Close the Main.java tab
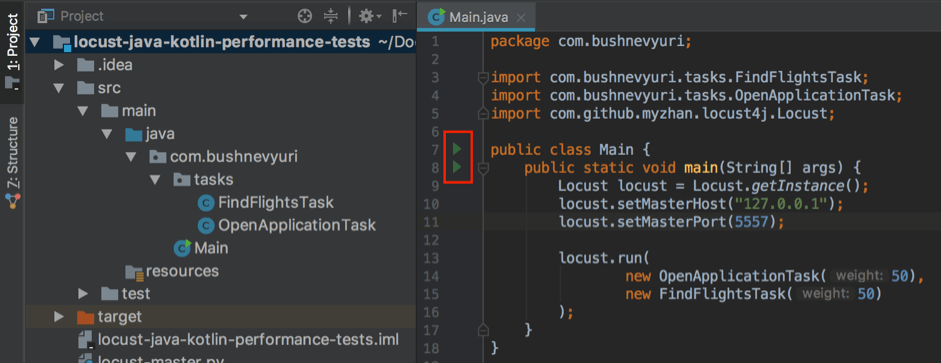The width and height of the screenshot is (941, 363). 521,18
